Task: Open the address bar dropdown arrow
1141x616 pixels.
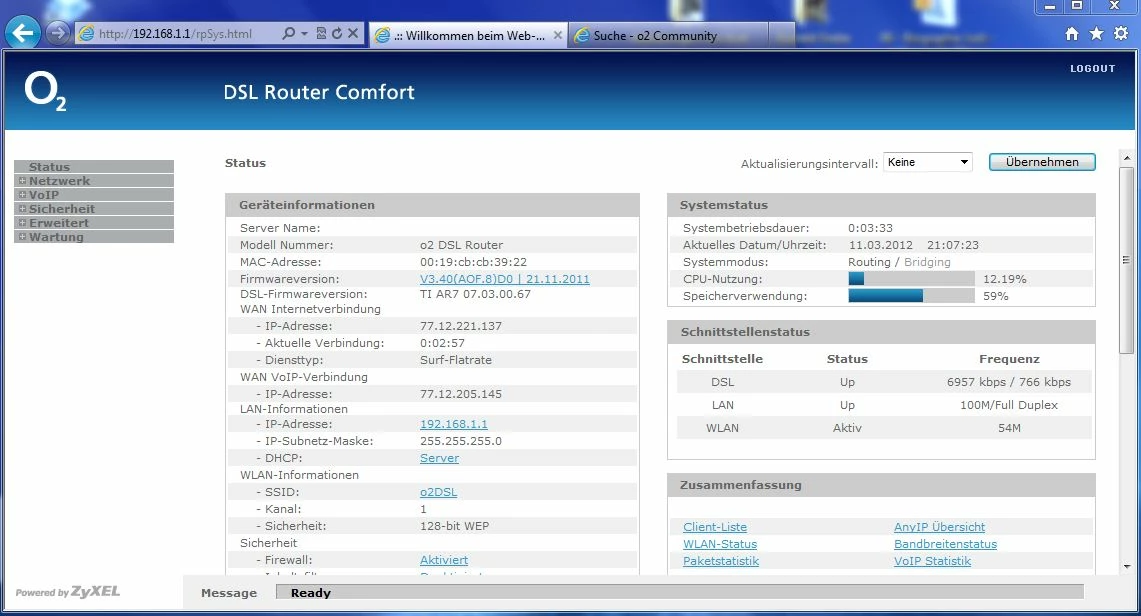Action: tap(304, 33)
